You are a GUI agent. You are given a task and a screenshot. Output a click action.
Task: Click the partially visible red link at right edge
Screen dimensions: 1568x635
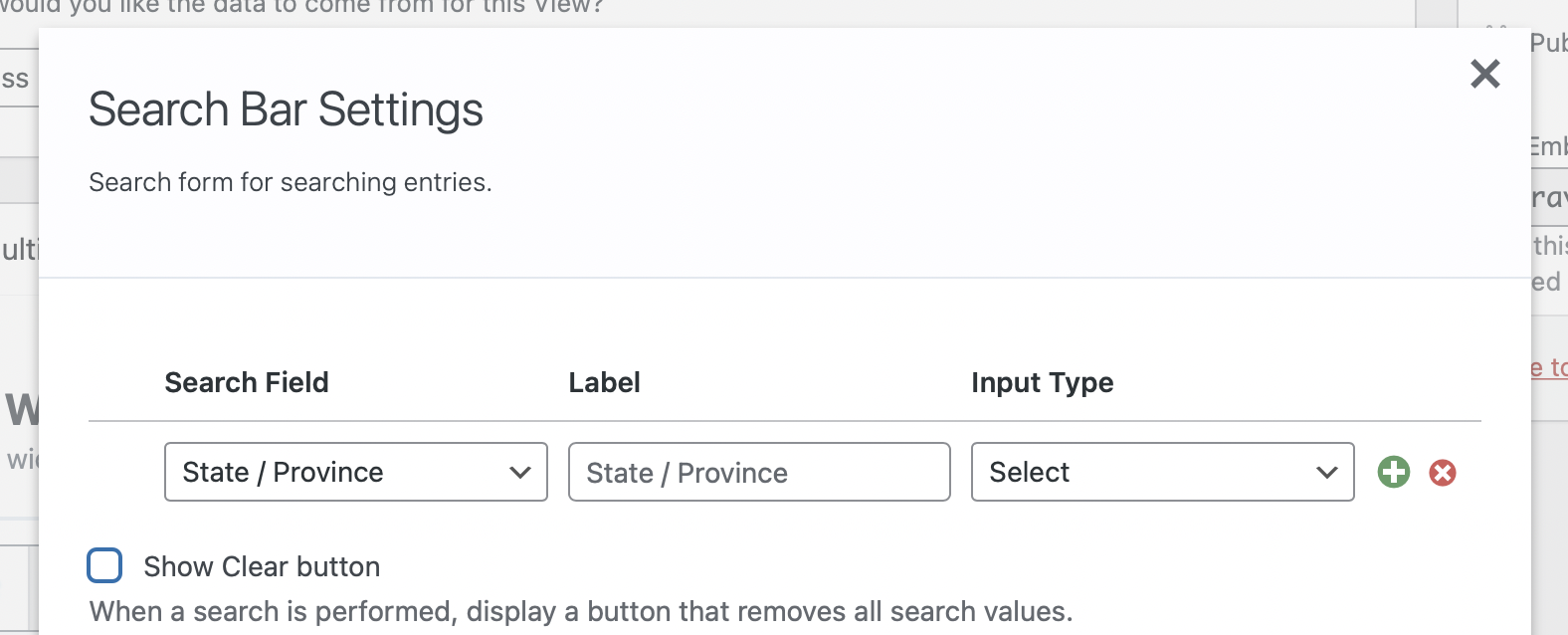(1549, 368)
